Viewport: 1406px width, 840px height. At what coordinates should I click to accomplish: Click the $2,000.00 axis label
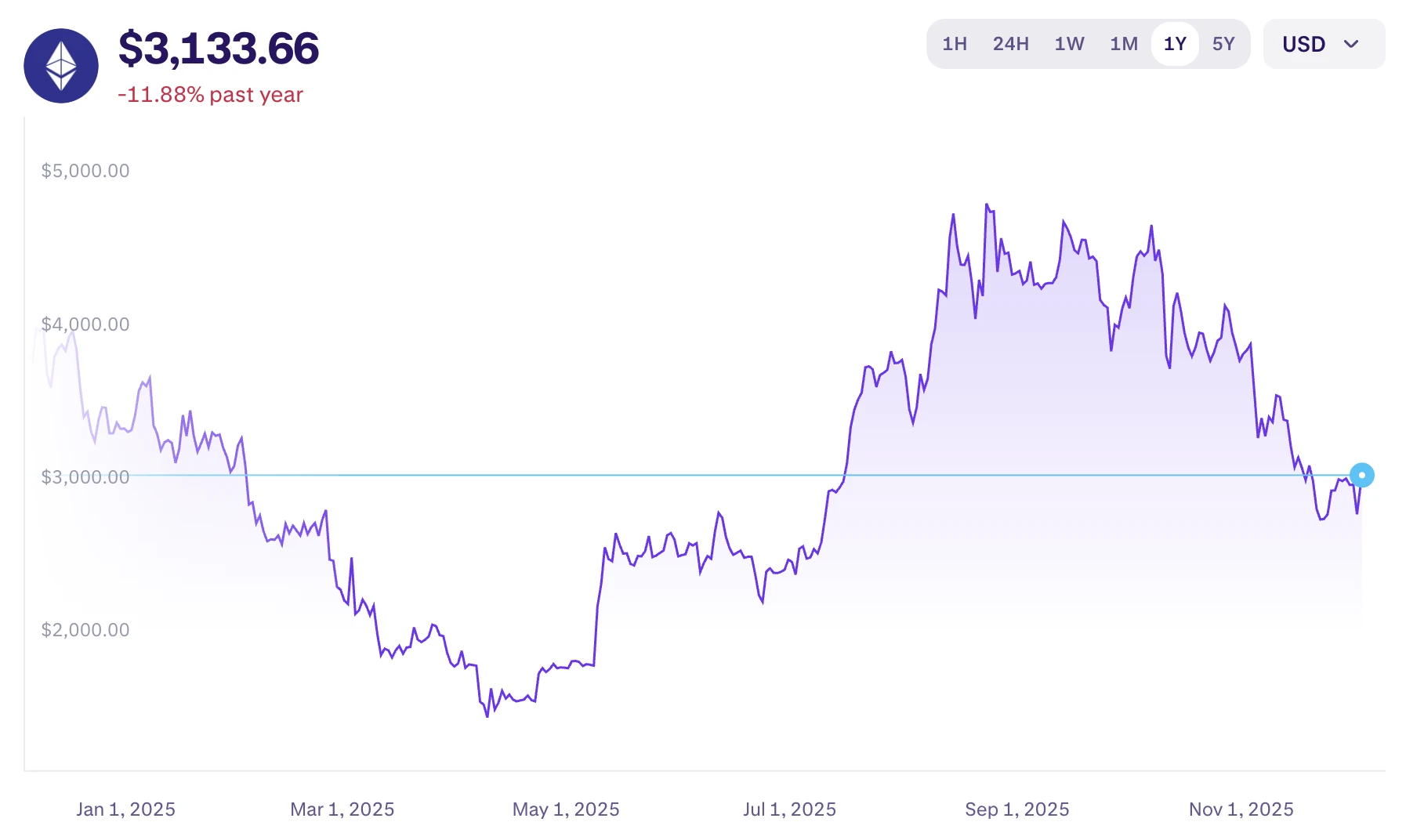click(85, 629)
